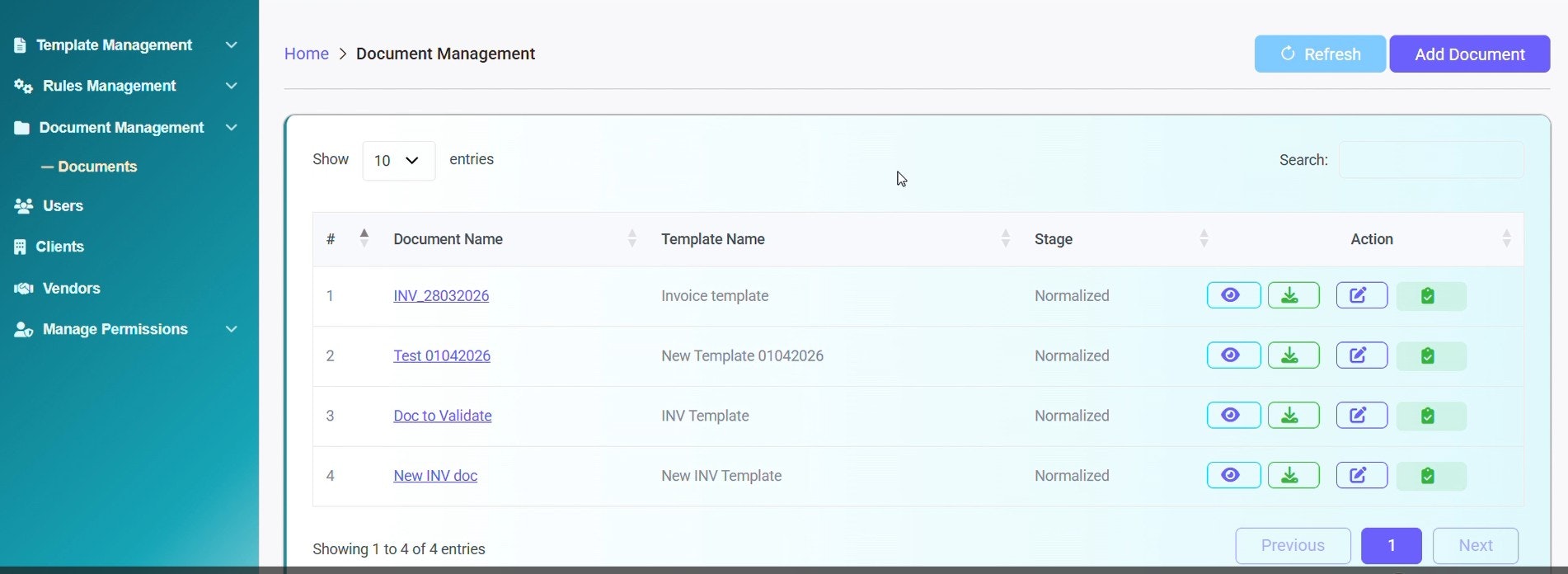Click the Vendors handshake icon in sidebar
1568x574 pixels.
click(x=24, y=288)
